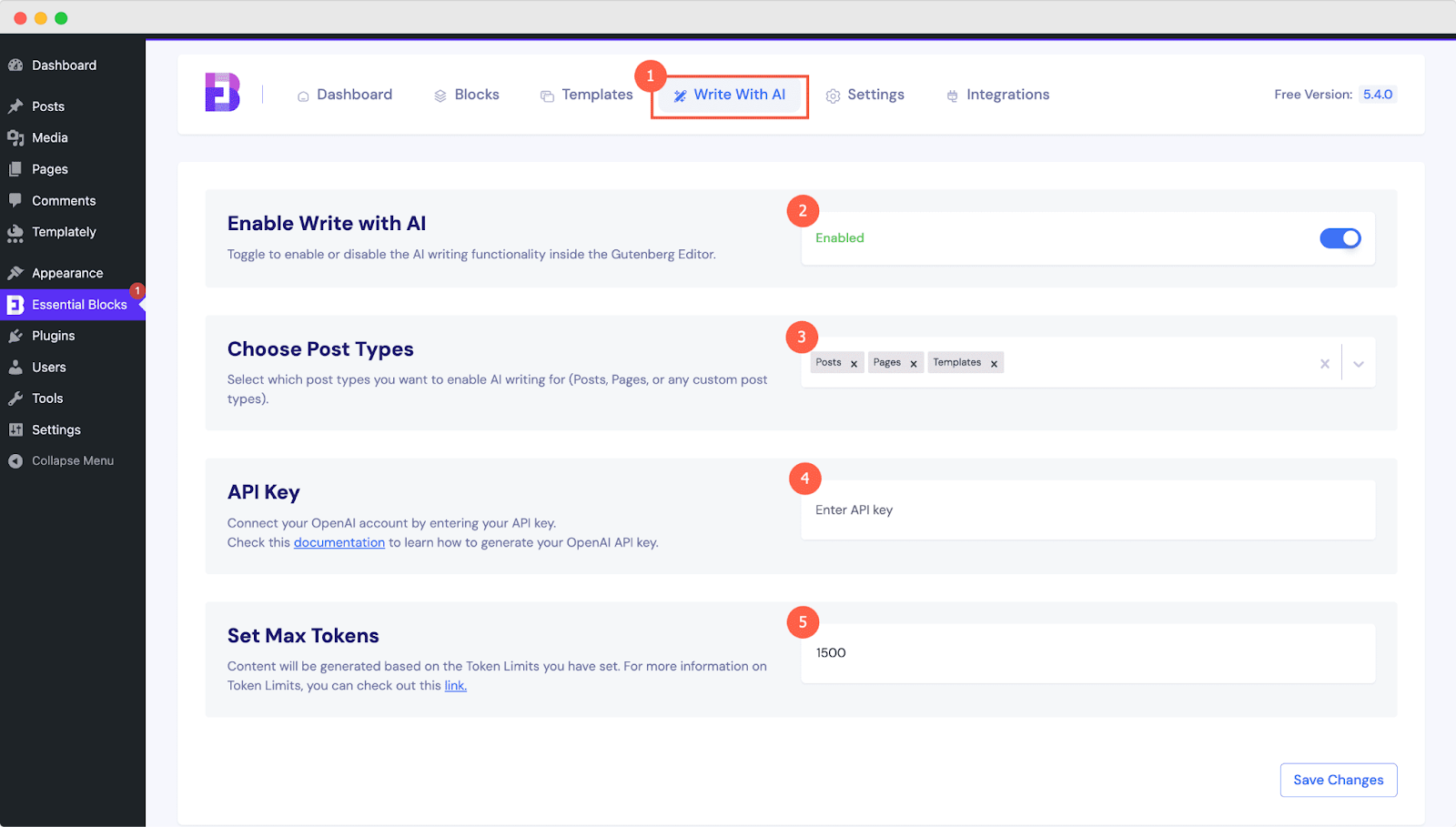Toggle the Enable Write with AI switch
Screen dimensions: 1456x827
(1340, 238)
